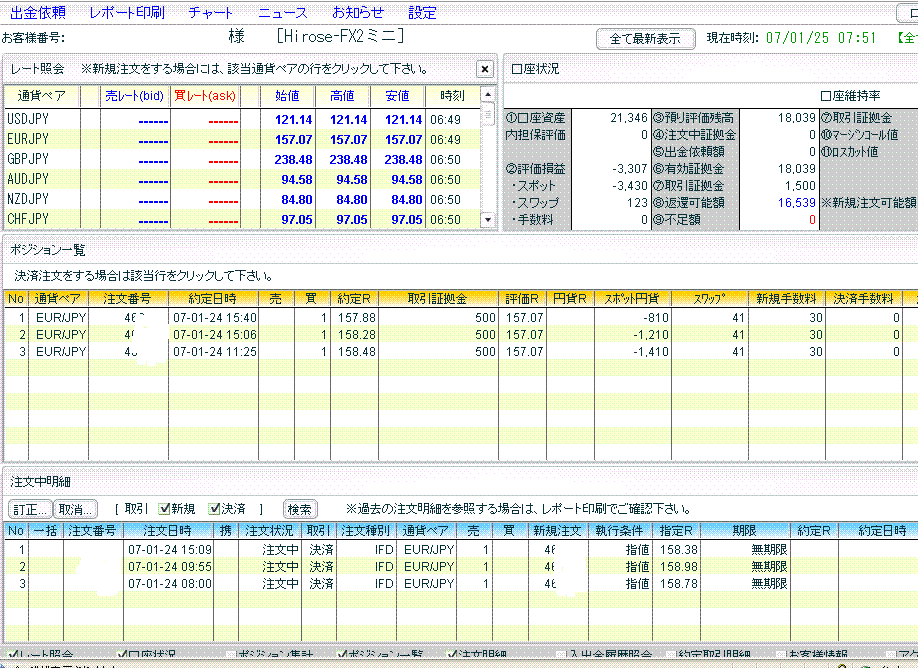Click the 検索 button
This screenshot has width=918, height=668.
300,509
